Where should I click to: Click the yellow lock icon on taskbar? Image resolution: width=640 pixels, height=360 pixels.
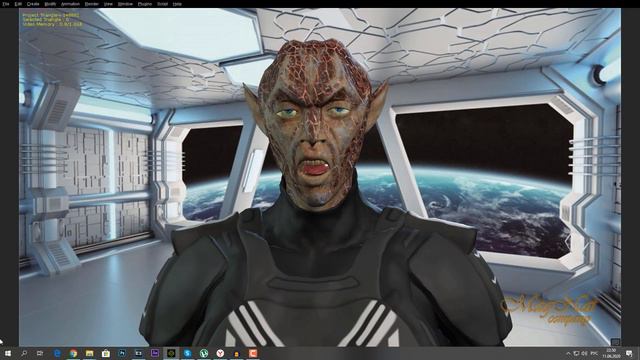coord(236,353)
